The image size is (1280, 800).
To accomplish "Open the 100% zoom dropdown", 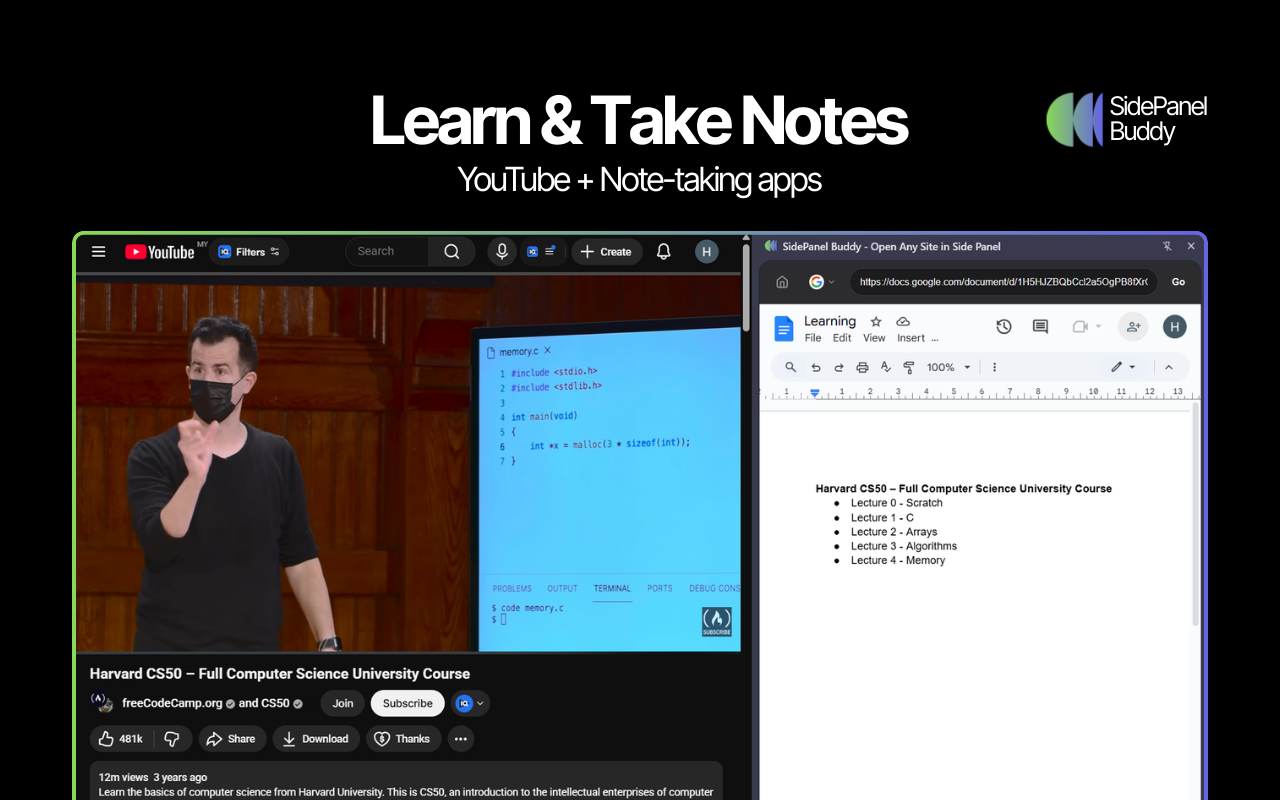I will click(x=949, y=367).
